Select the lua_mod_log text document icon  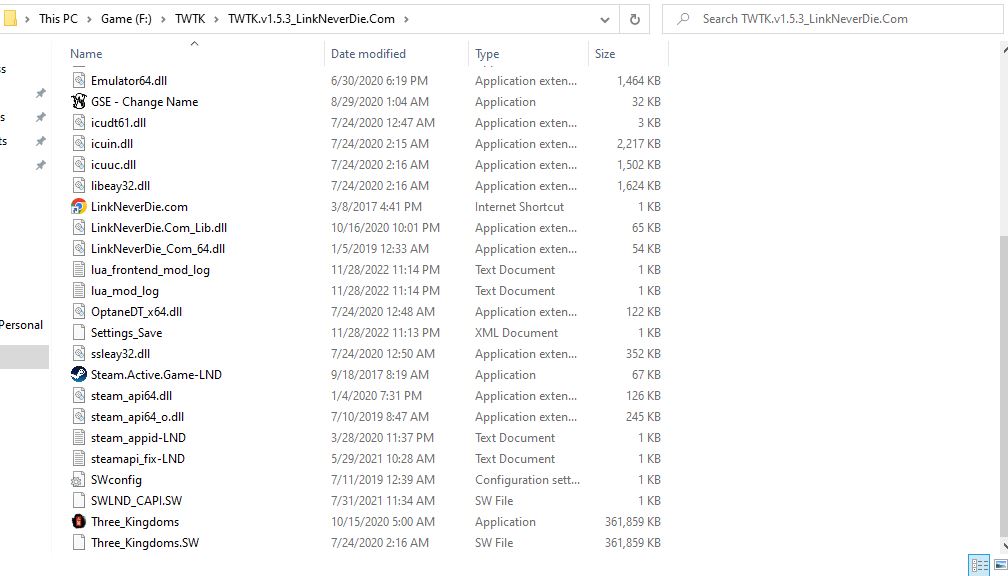[x=79, y=290]
